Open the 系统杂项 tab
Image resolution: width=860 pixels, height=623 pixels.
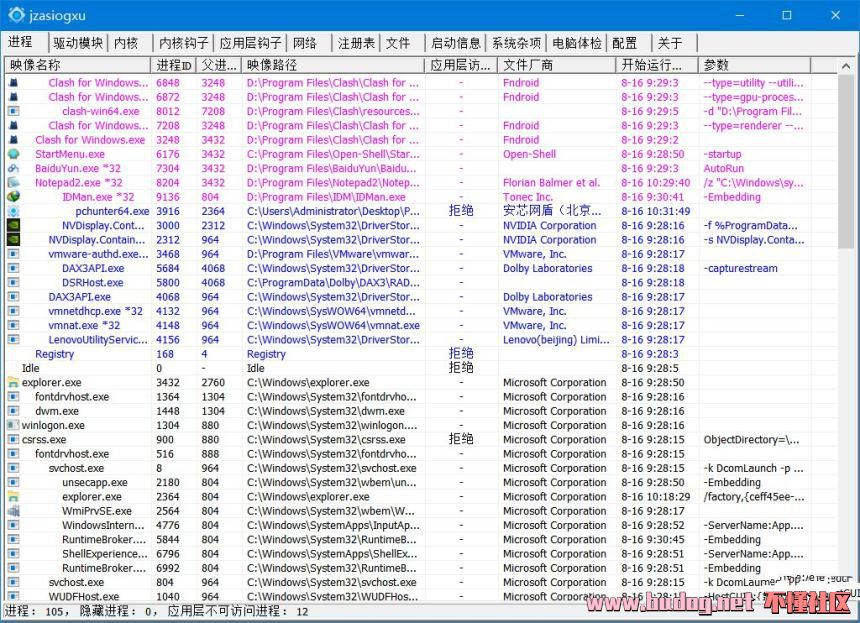(x=516, y=43)
